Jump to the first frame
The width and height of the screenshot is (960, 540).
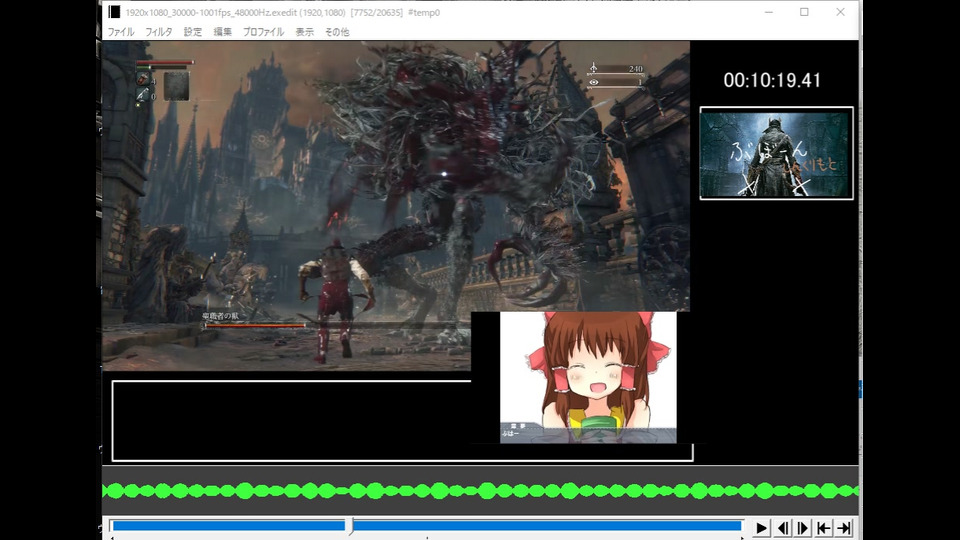pos(823,528)
